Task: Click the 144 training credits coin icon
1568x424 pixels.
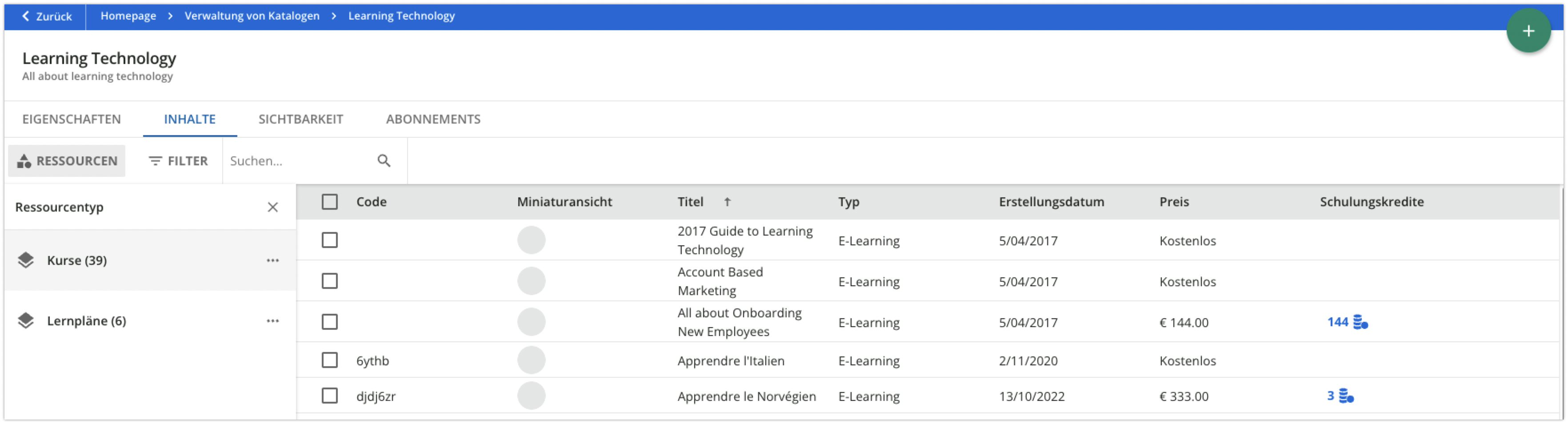Action: 1360,322
